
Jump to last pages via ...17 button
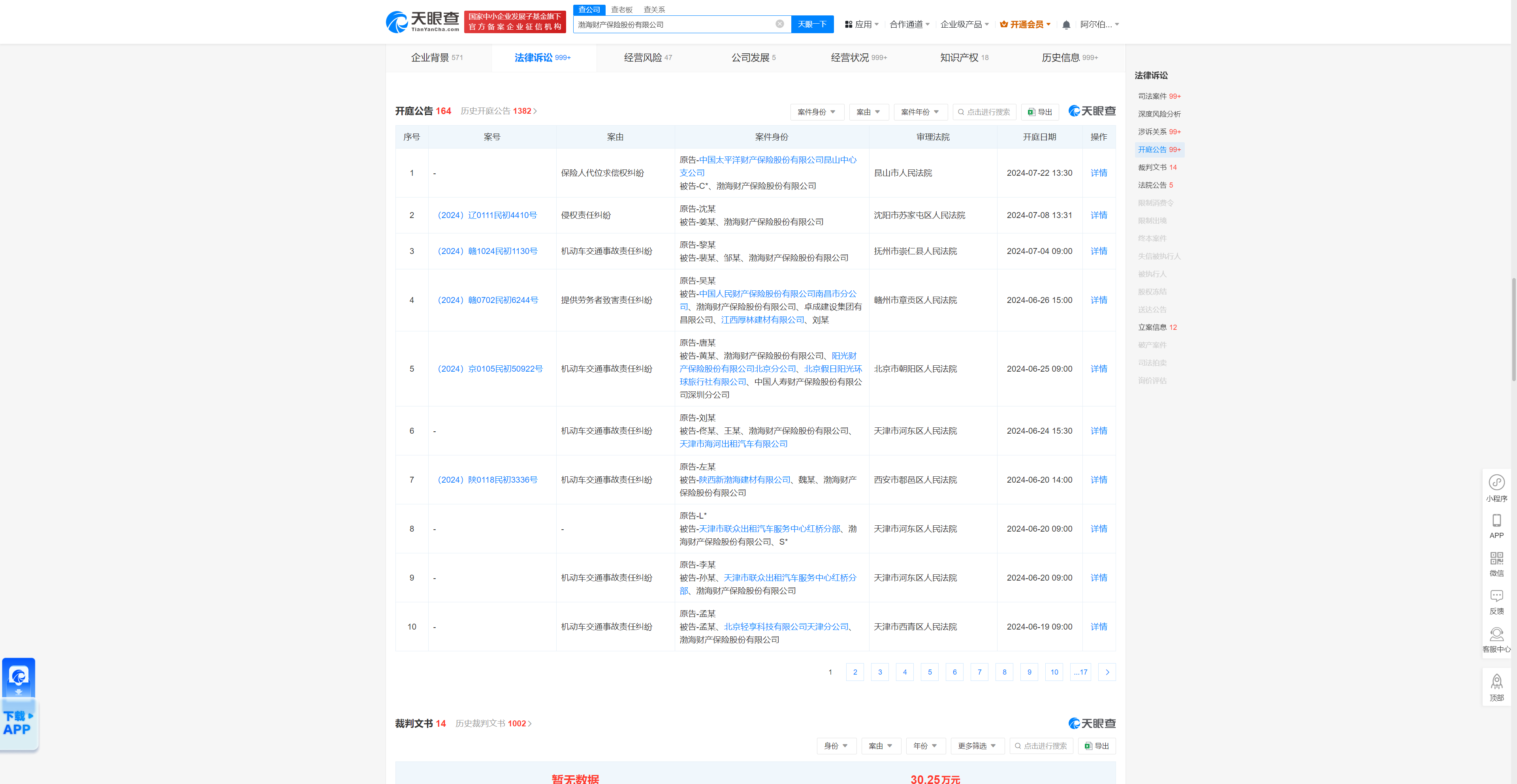click(x=1080, y=672)
